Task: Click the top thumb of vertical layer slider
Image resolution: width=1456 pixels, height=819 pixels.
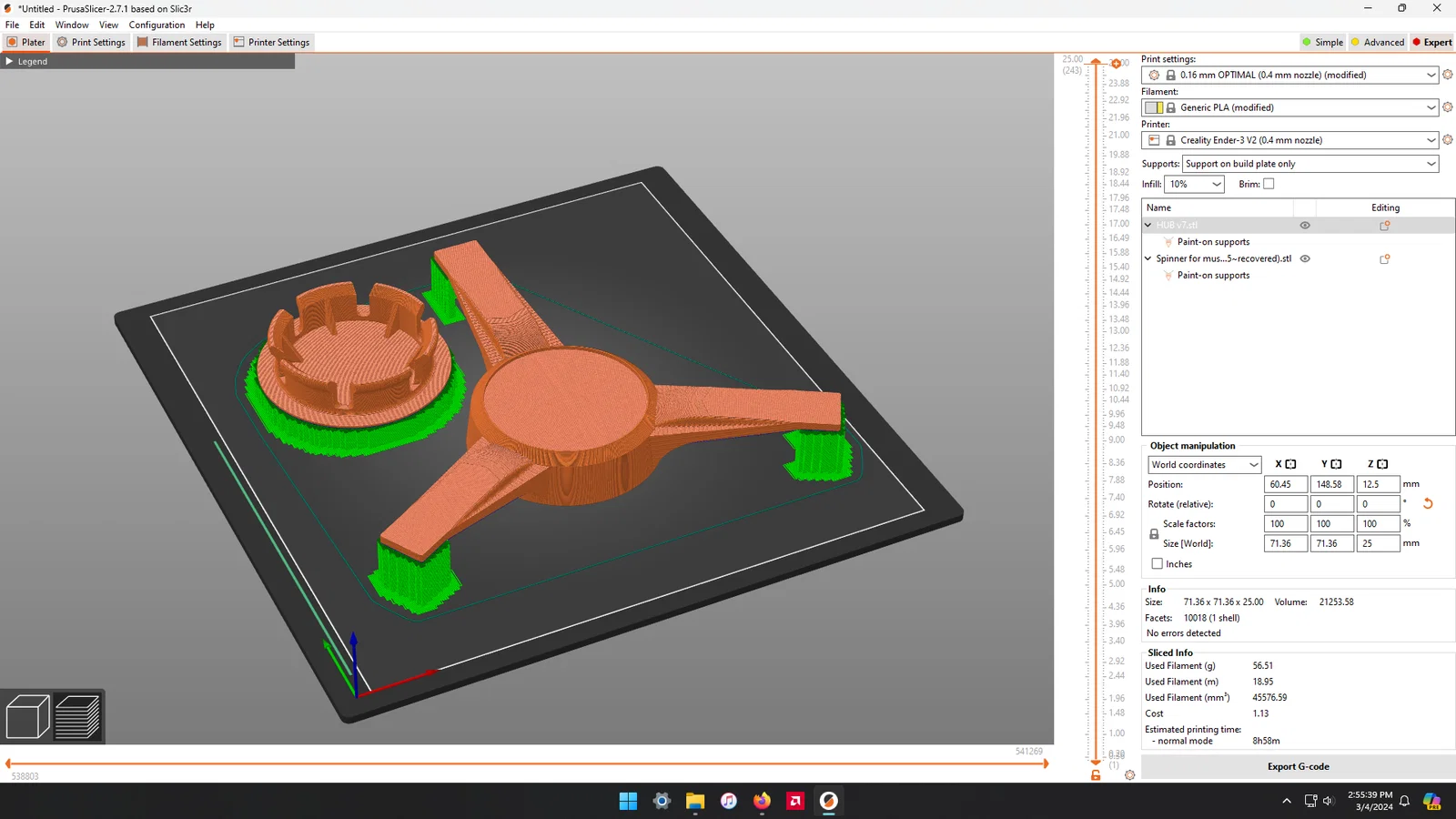Action: [1096, 61]
